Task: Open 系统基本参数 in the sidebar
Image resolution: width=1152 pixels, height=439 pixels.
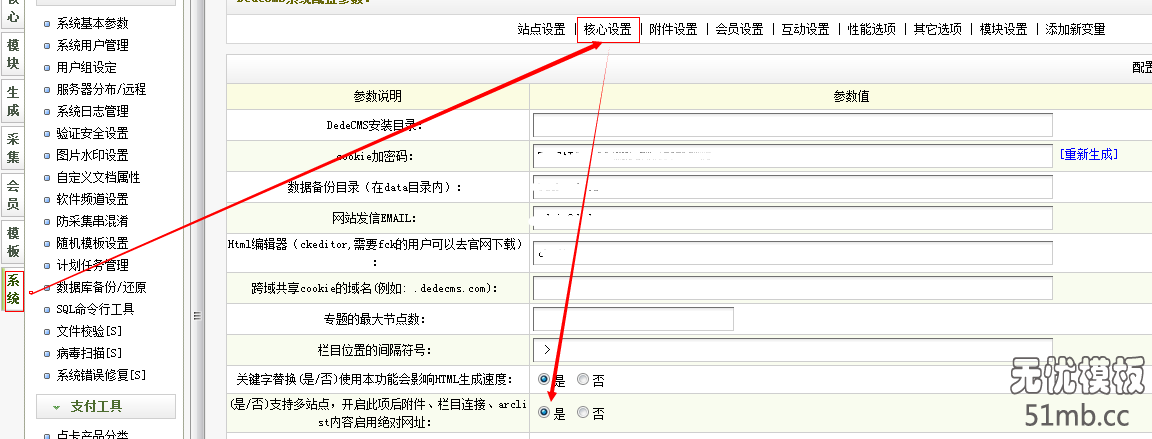Action: pos(92,23)
